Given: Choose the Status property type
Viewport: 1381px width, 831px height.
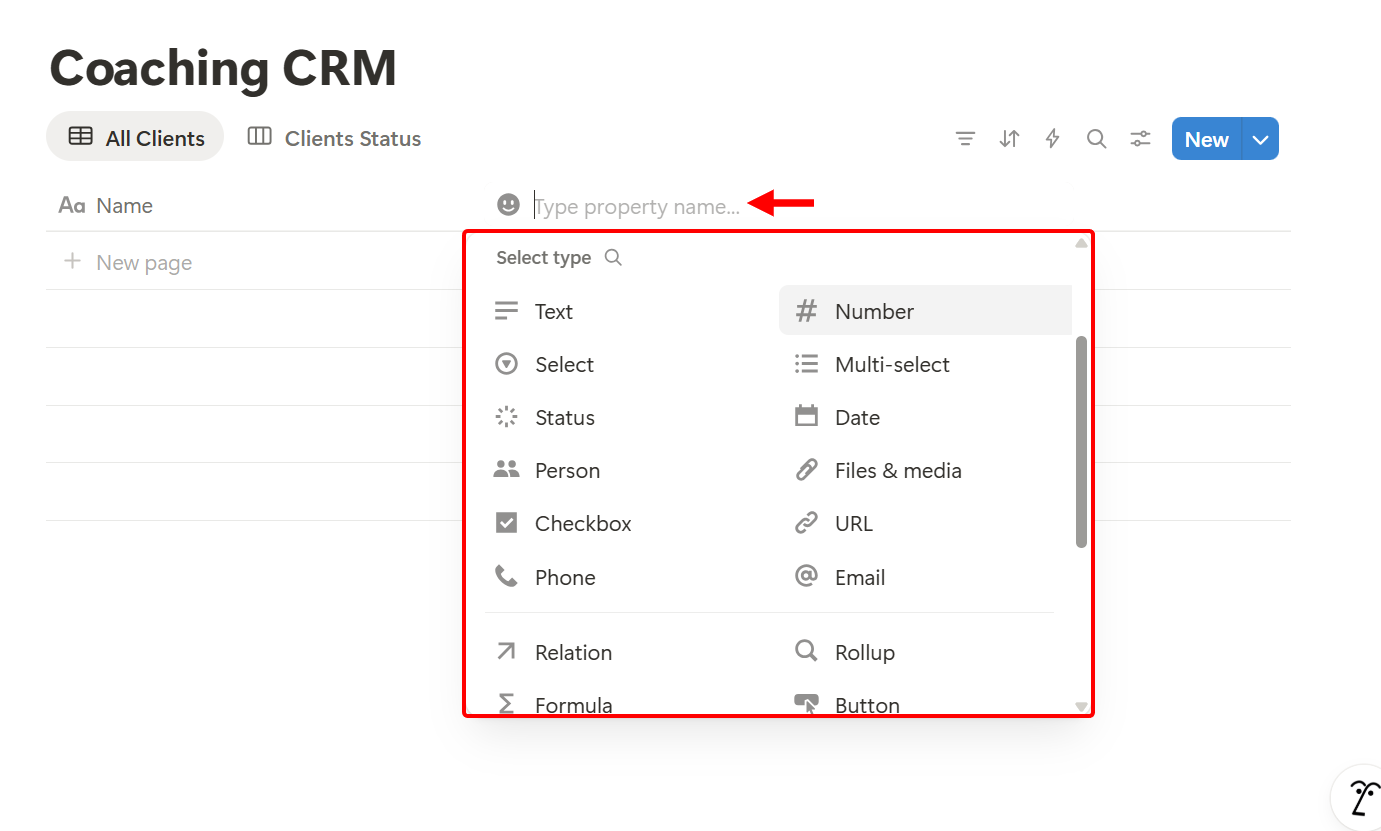Looking at the screenshot, I should click(565, 417).
